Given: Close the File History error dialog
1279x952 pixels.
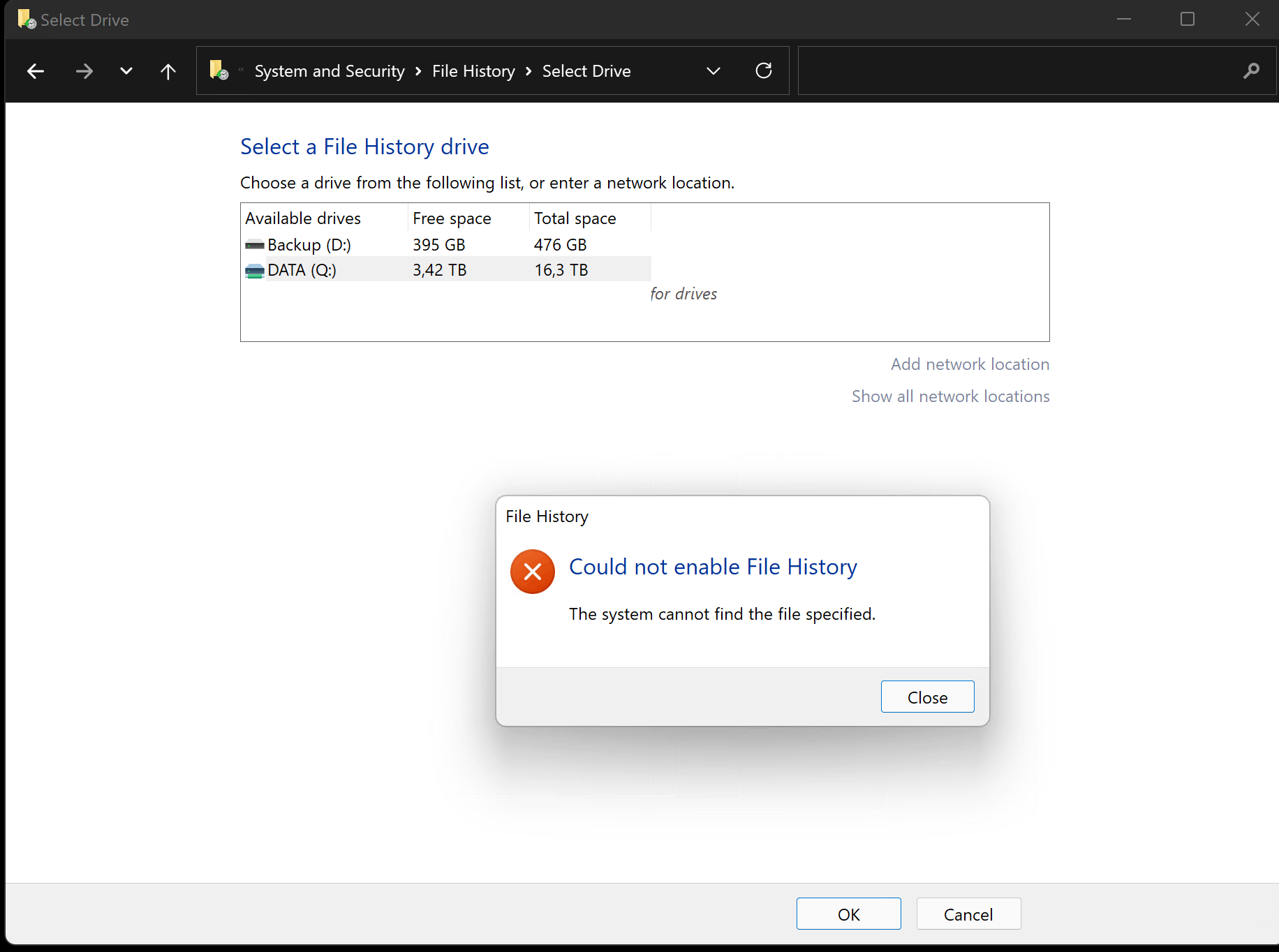Looking at the screenshot, I should (x=927, y=697).
